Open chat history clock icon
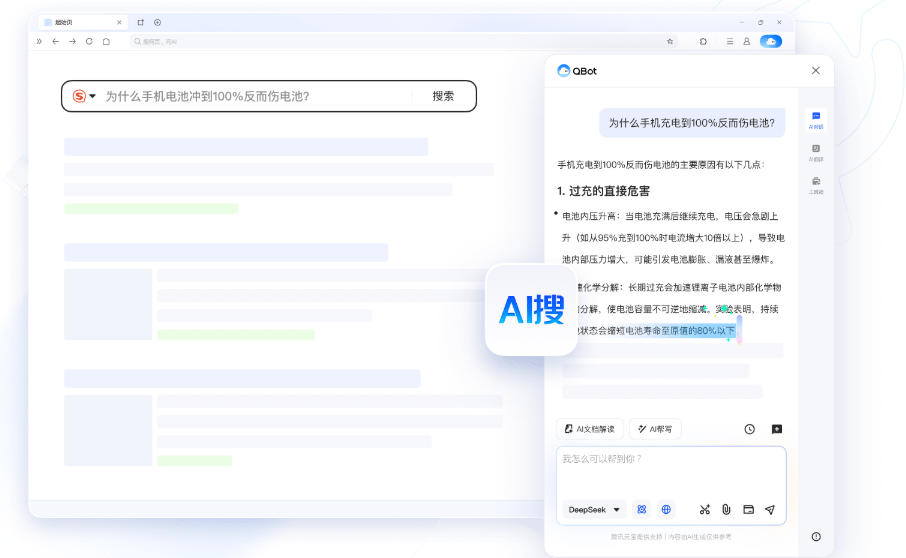 point(749,429)
